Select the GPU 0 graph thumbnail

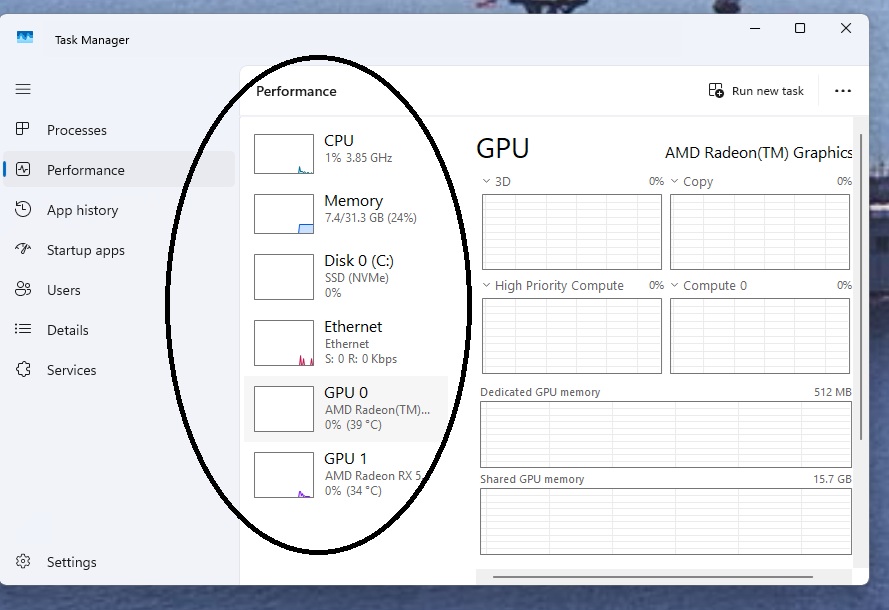pos(283,409)
